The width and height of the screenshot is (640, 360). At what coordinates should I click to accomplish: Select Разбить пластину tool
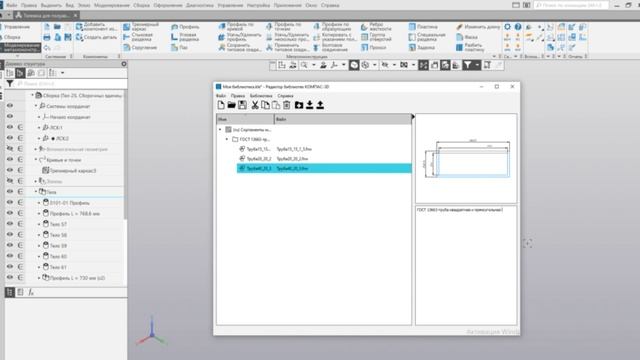[x=470, y=47]
